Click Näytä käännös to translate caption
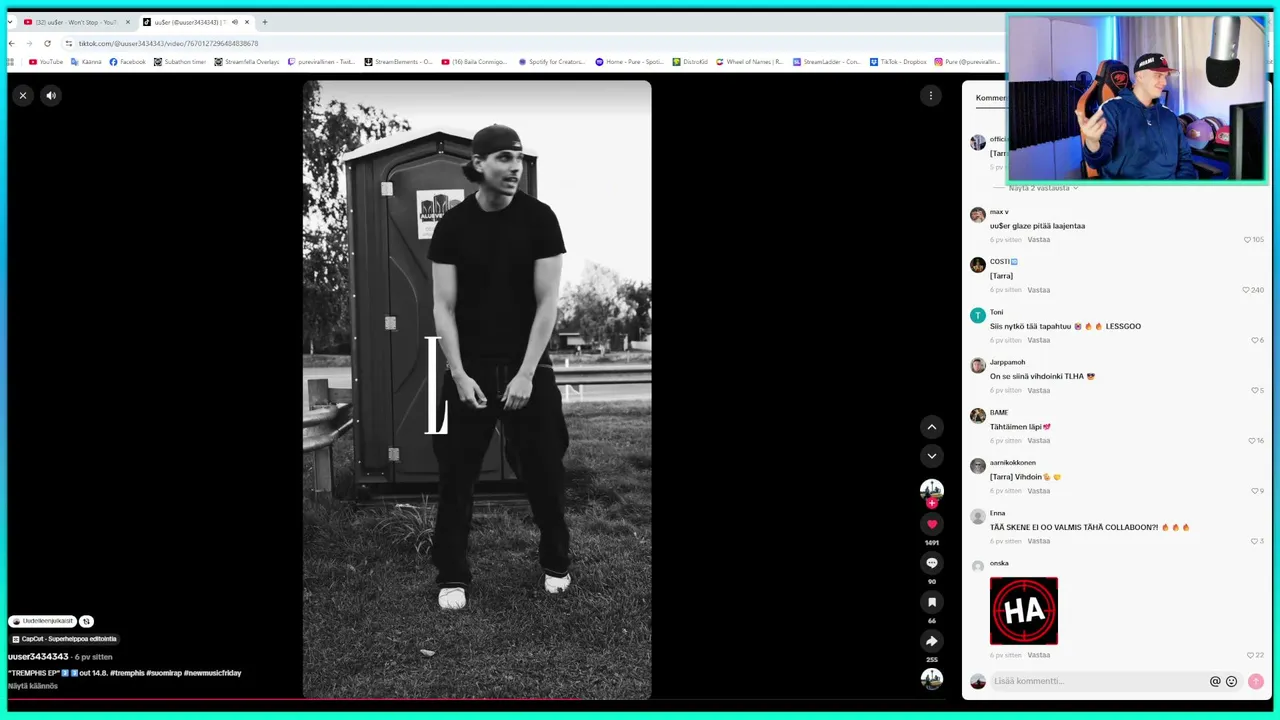The width and height of the screenshot is (1280, 720). (x=33, y=686)
